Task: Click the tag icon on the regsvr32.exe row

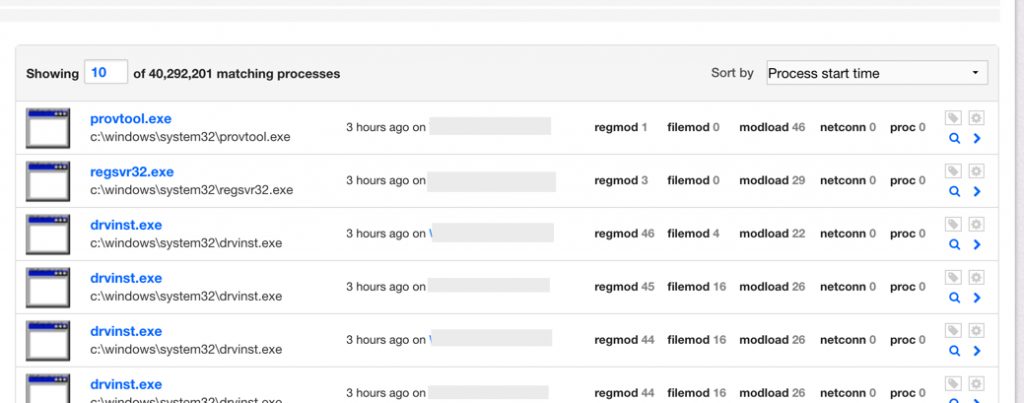Action: tap(954, 171)
